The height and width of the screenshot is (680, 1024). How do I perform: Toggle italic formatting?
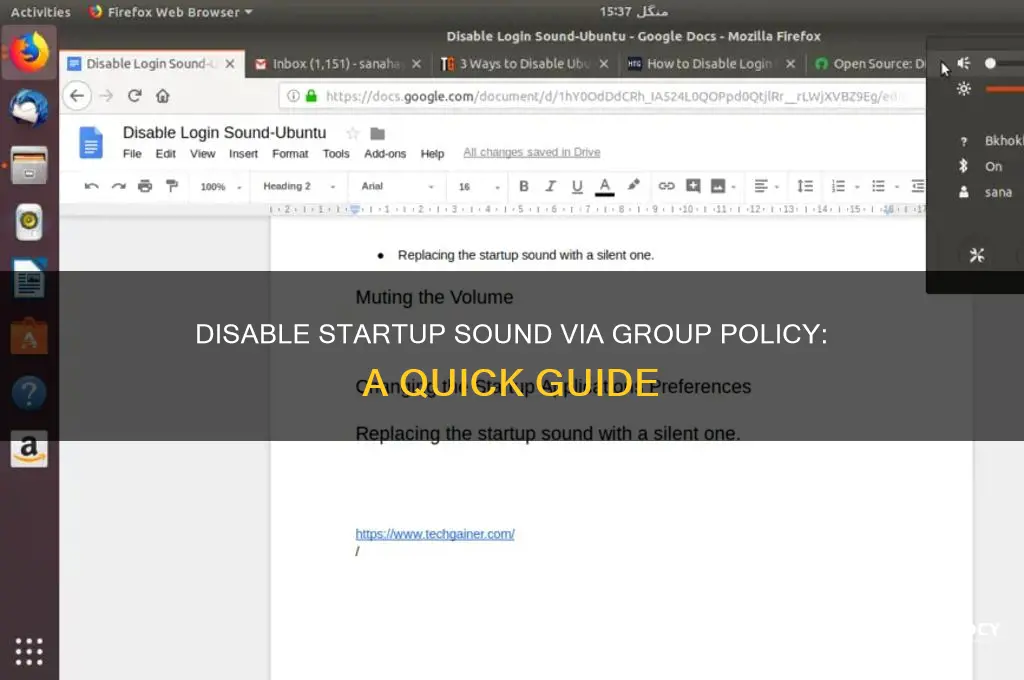pyautogui.click(x=551, y=186)
